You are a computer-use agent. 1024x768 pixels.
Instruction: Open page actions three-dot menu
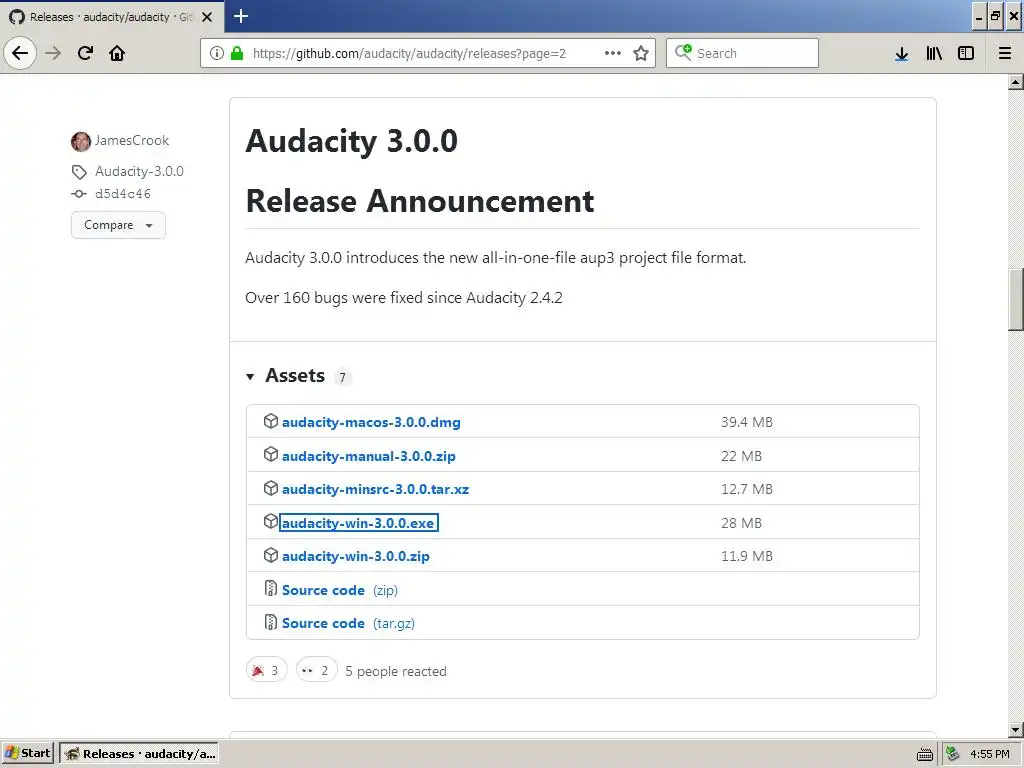click(613, 53)
